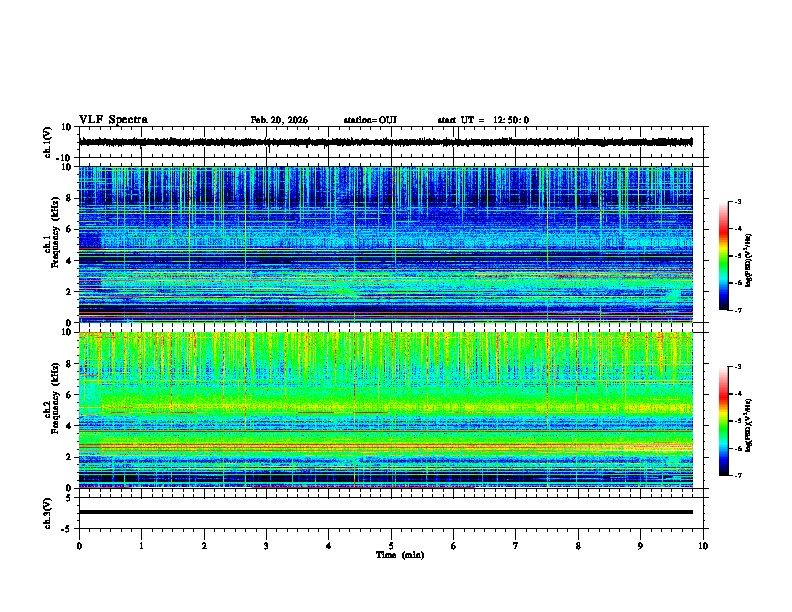Screen dimensions: 792x612
Task: Click the "8" kHz tick of ch.1 spectrogram
Action: pos(70,198)
